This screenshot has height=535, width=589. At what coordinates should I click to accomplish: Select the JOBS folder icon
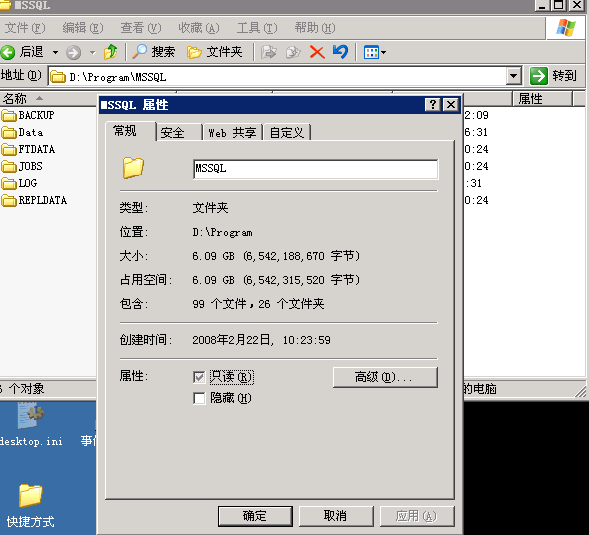click(9, 166)
